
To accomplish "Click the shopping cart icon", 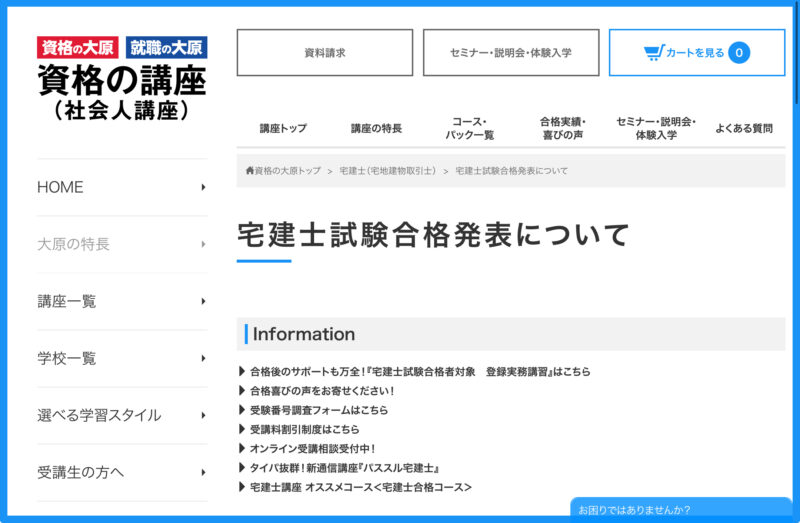I will (x=653, y=52).
